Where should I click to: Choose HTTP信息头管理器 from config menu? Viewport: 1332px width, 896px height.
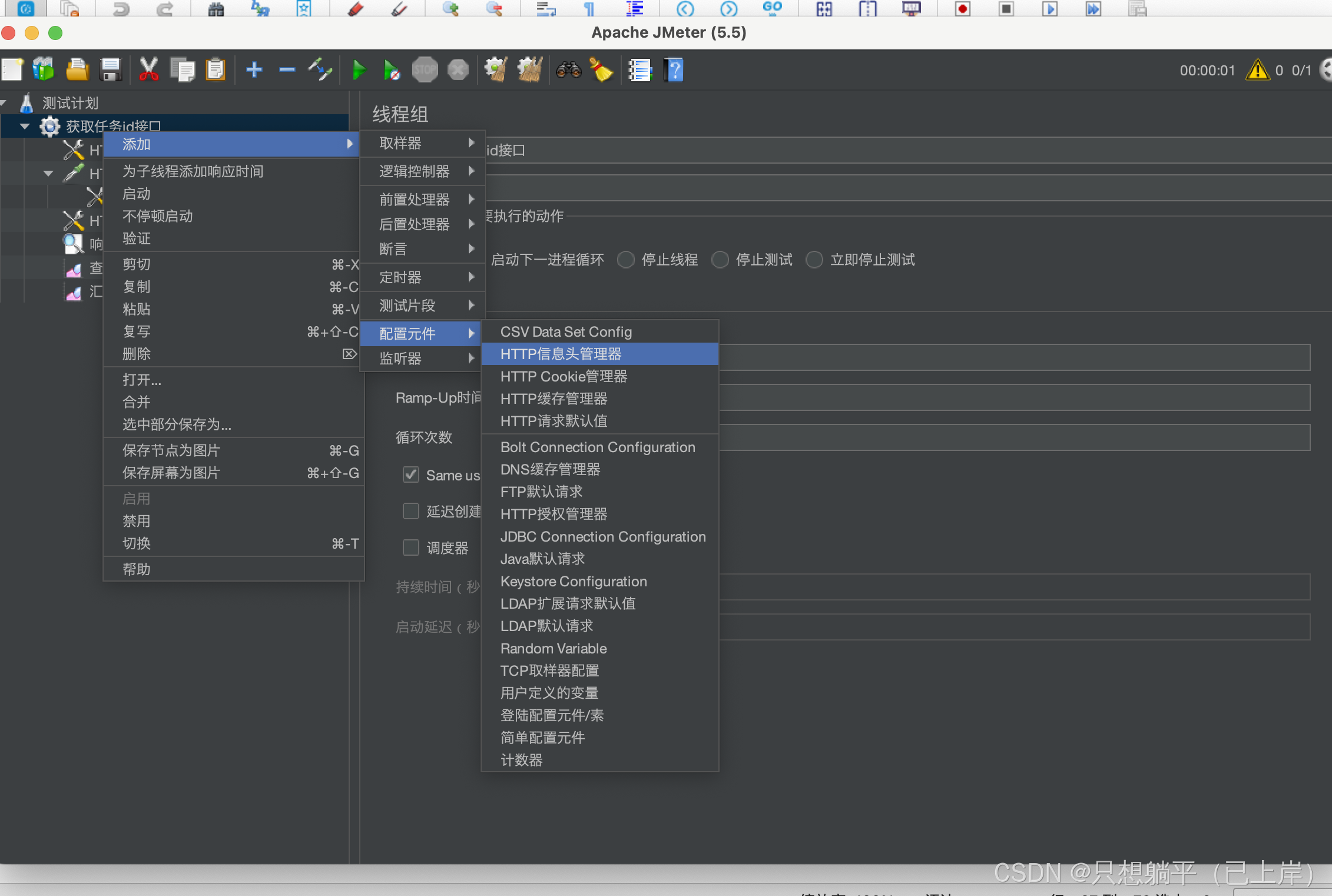(561, 354)
